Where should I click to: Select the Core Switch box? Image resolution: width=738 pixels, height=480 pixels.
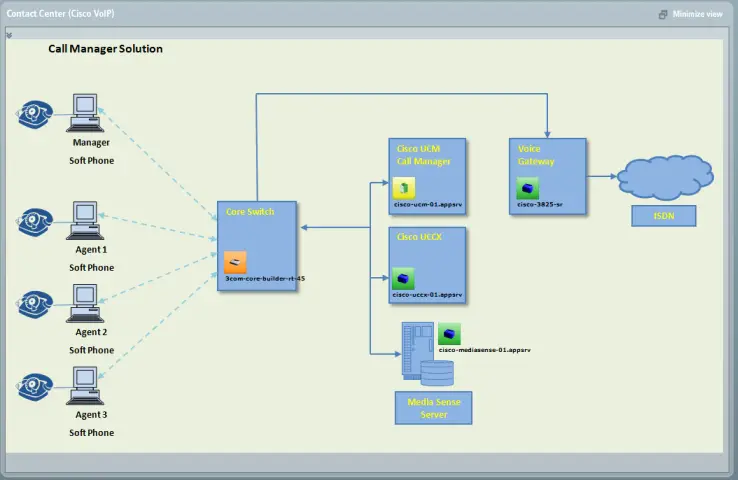[x=257, y=246]
